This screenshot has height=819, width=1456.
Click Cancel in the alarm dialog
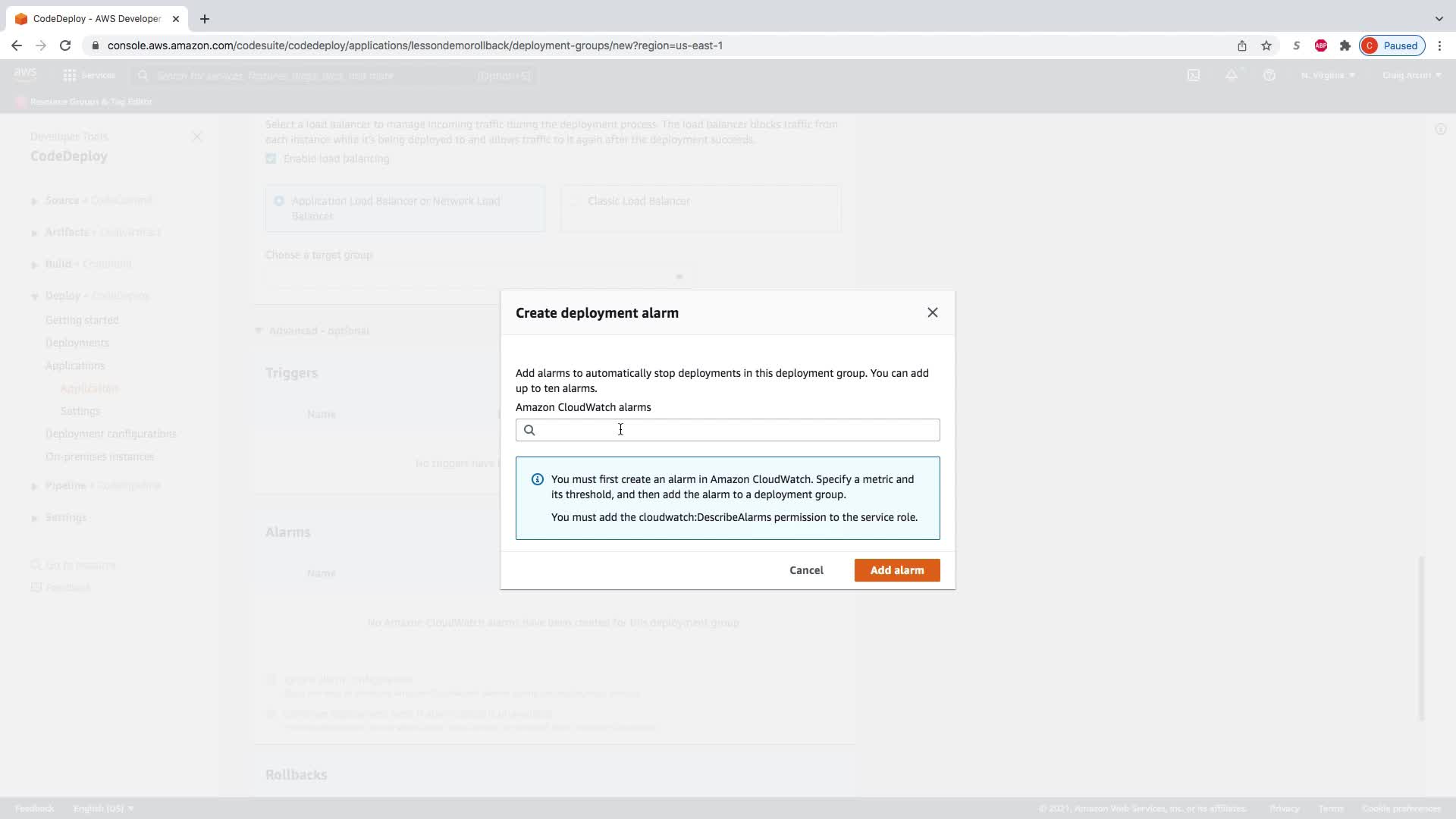[806, 570]
